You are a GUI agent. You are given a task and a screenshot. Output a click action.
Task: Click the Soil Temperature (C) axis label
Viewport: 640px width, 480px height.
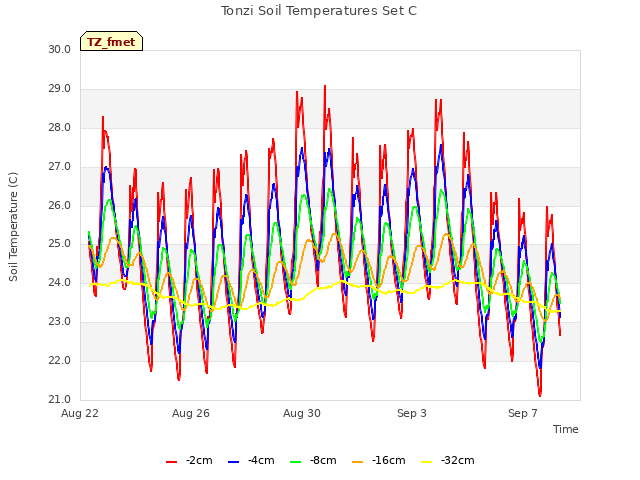click(13, 227)
